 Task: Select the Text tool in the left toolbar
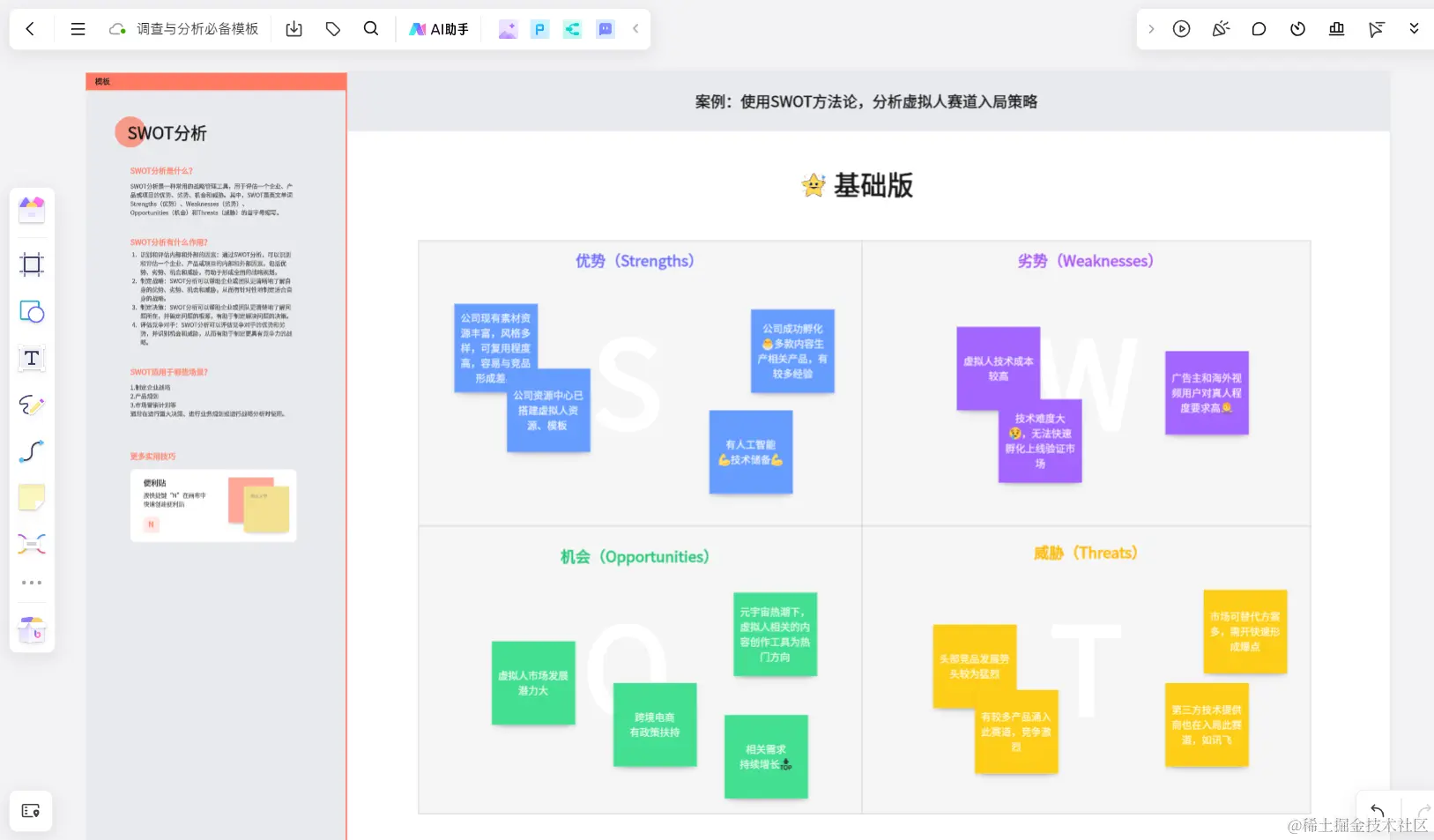coord(31,358)
